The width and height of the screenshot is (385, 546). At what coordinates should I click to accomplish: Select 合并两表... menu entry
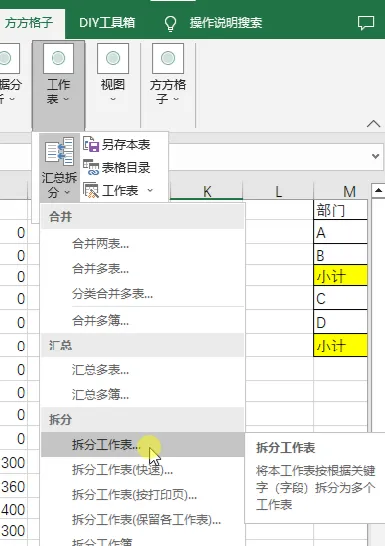click(143, 244)
